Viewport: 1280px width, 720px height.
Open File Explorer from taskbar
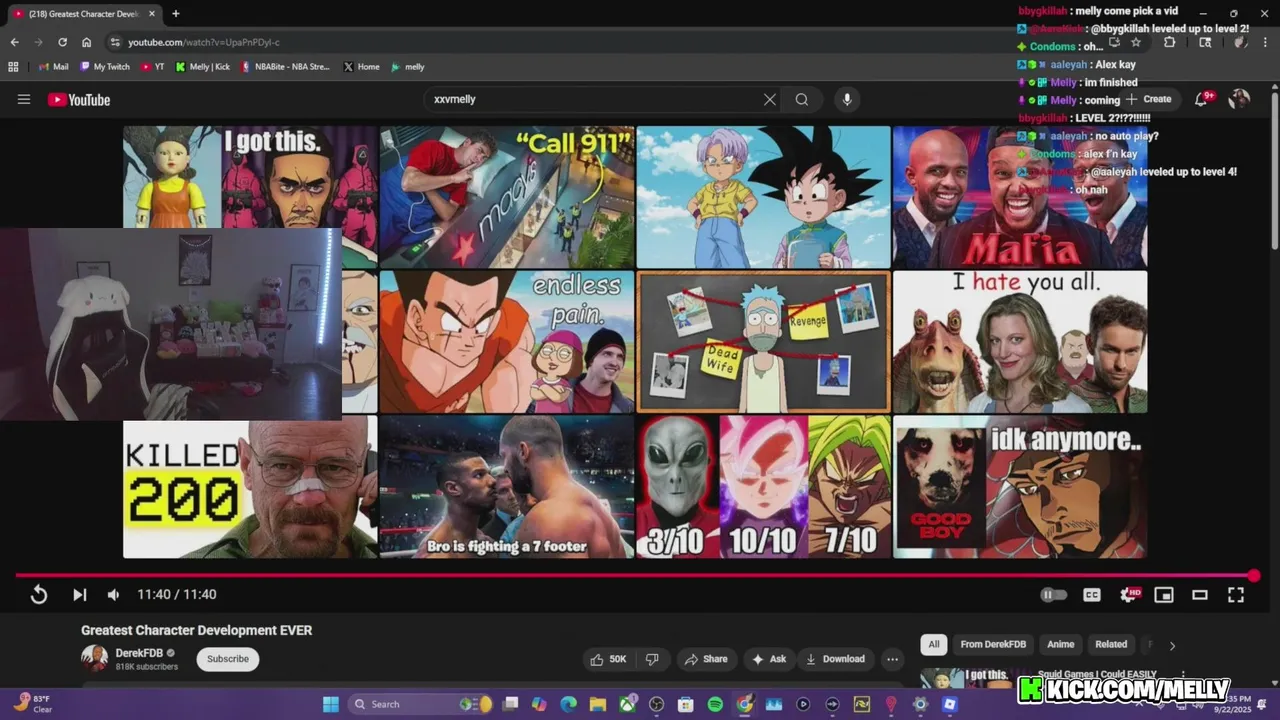point(598,704)
